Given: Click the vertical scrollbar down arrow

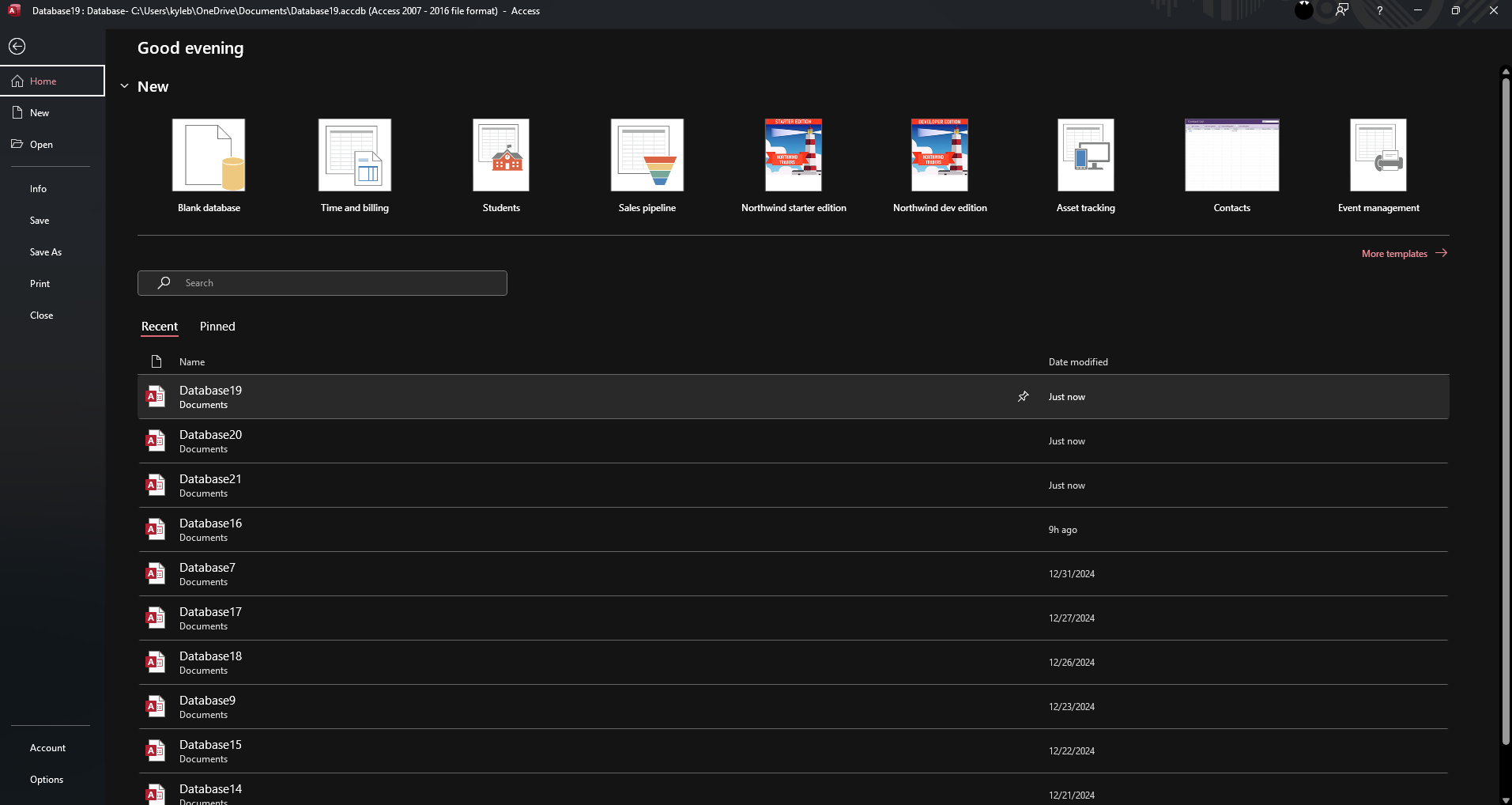Looking at the screenshot, I should point(1506,799).
